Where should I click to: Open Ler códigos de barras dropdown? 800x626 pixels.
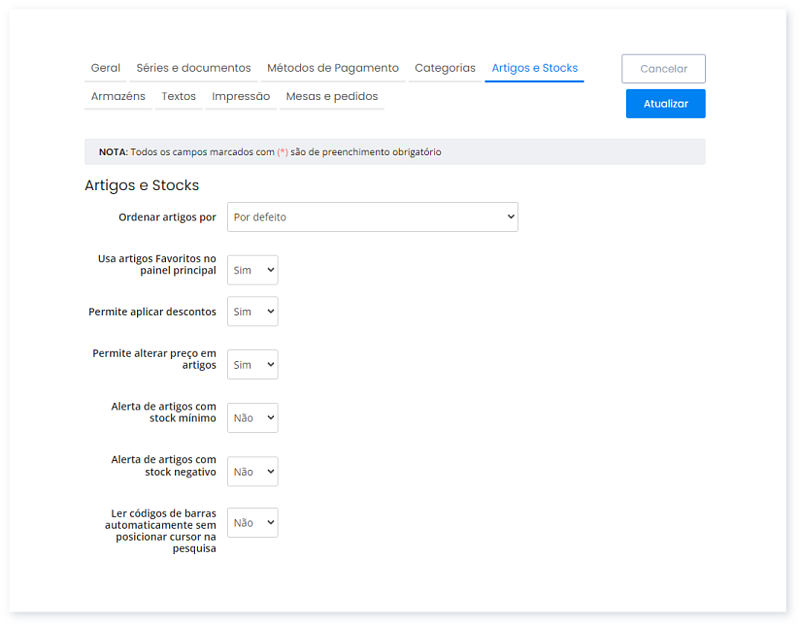pos(253,522)
